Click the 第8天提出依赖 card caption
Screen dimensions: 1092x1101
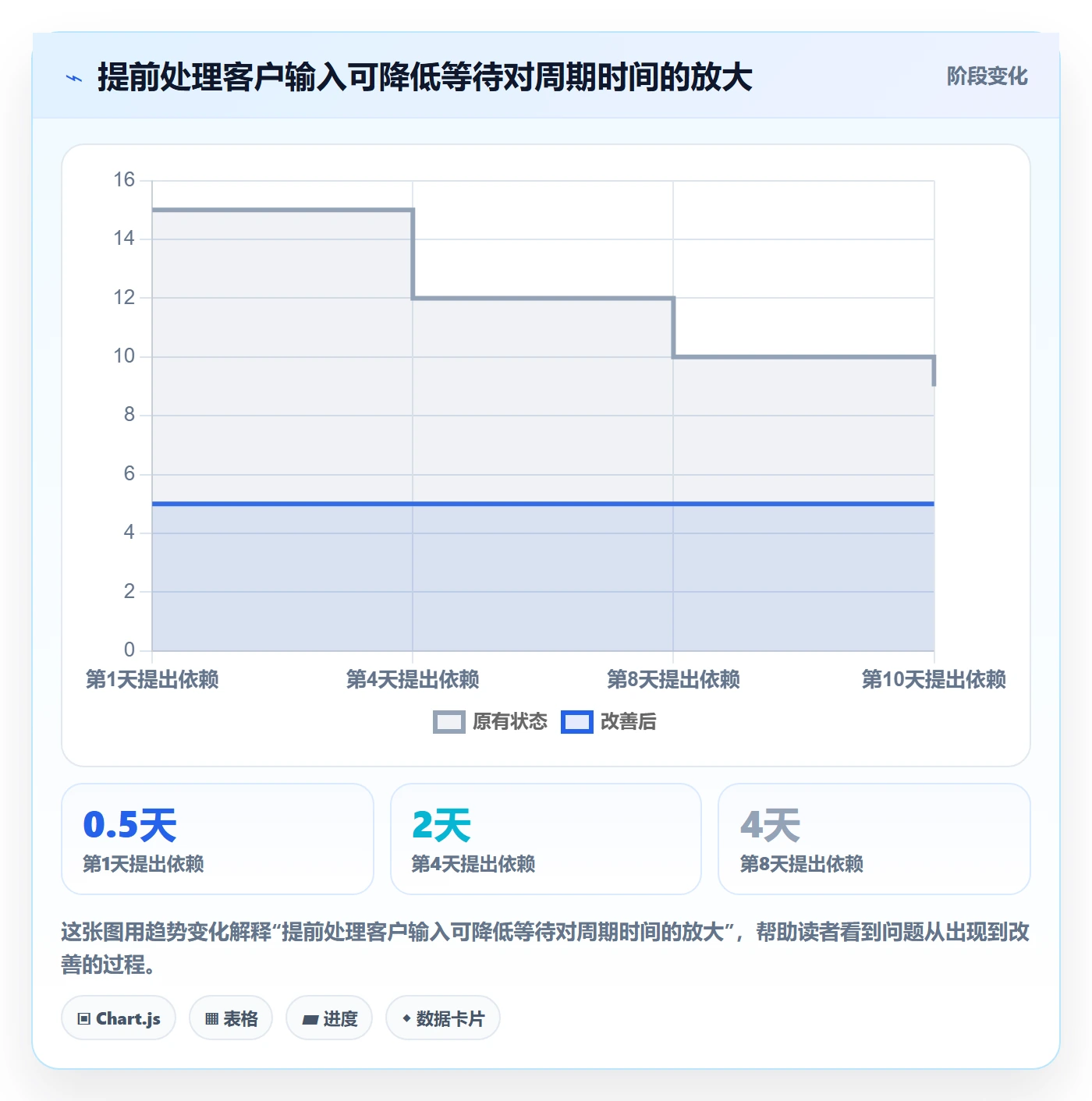click(x=802, y=864)
